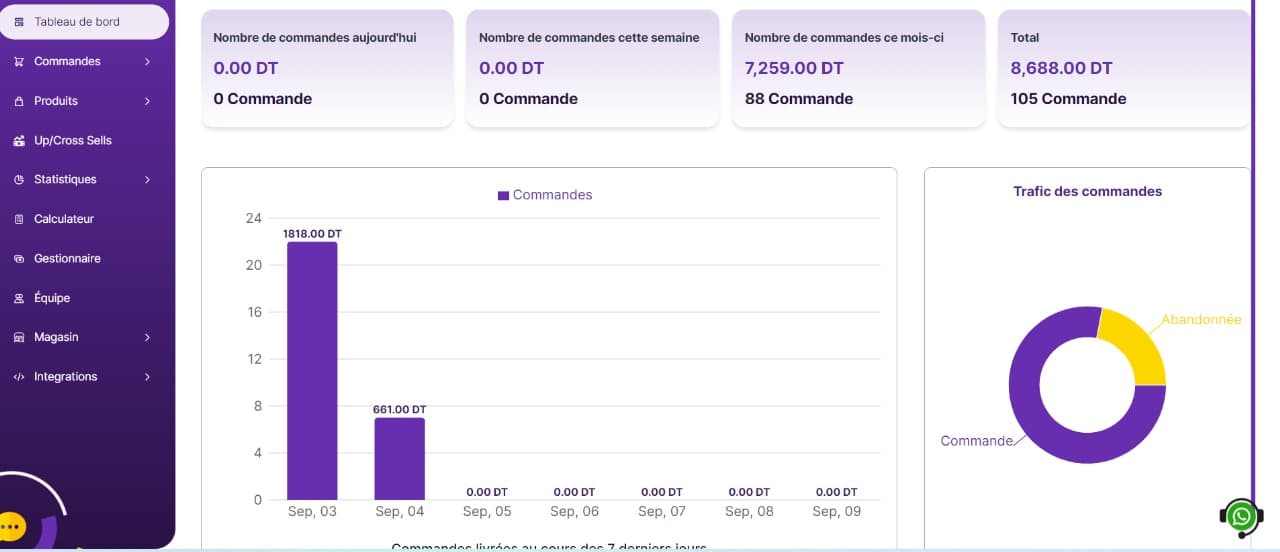Image resolution: width=1280 pixels, height=552 pixels.
Task: Expand the Commandes submenu chevron
Action: (x=147, y=62)
